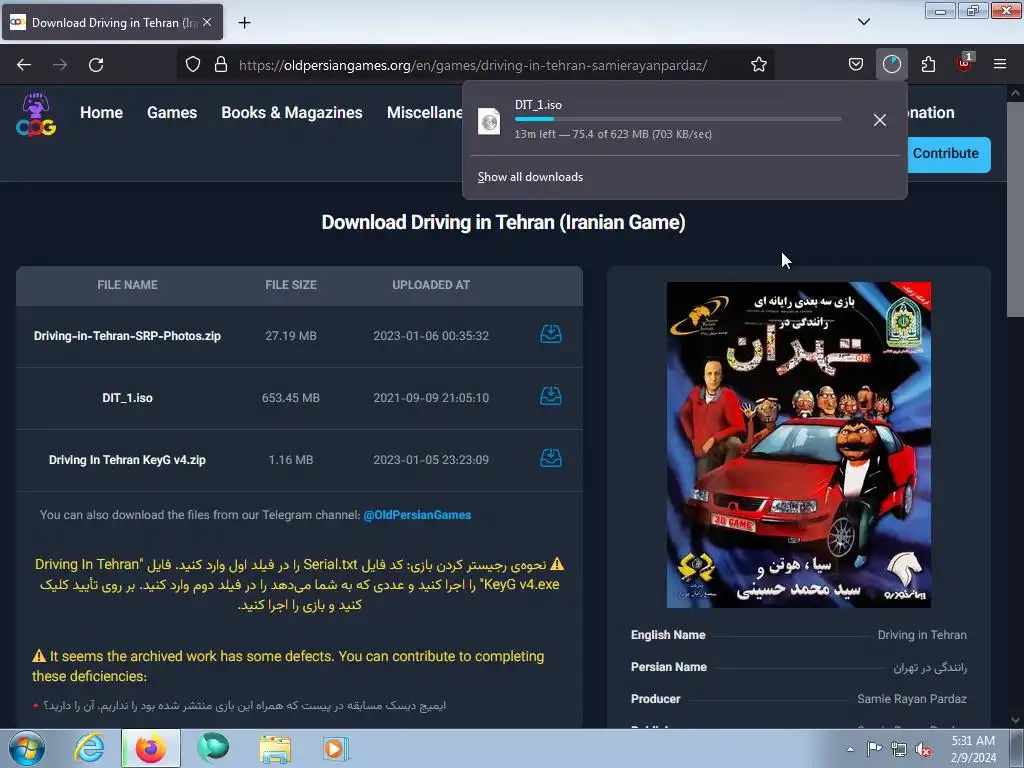Click the Contribute button

click(948, 154)
